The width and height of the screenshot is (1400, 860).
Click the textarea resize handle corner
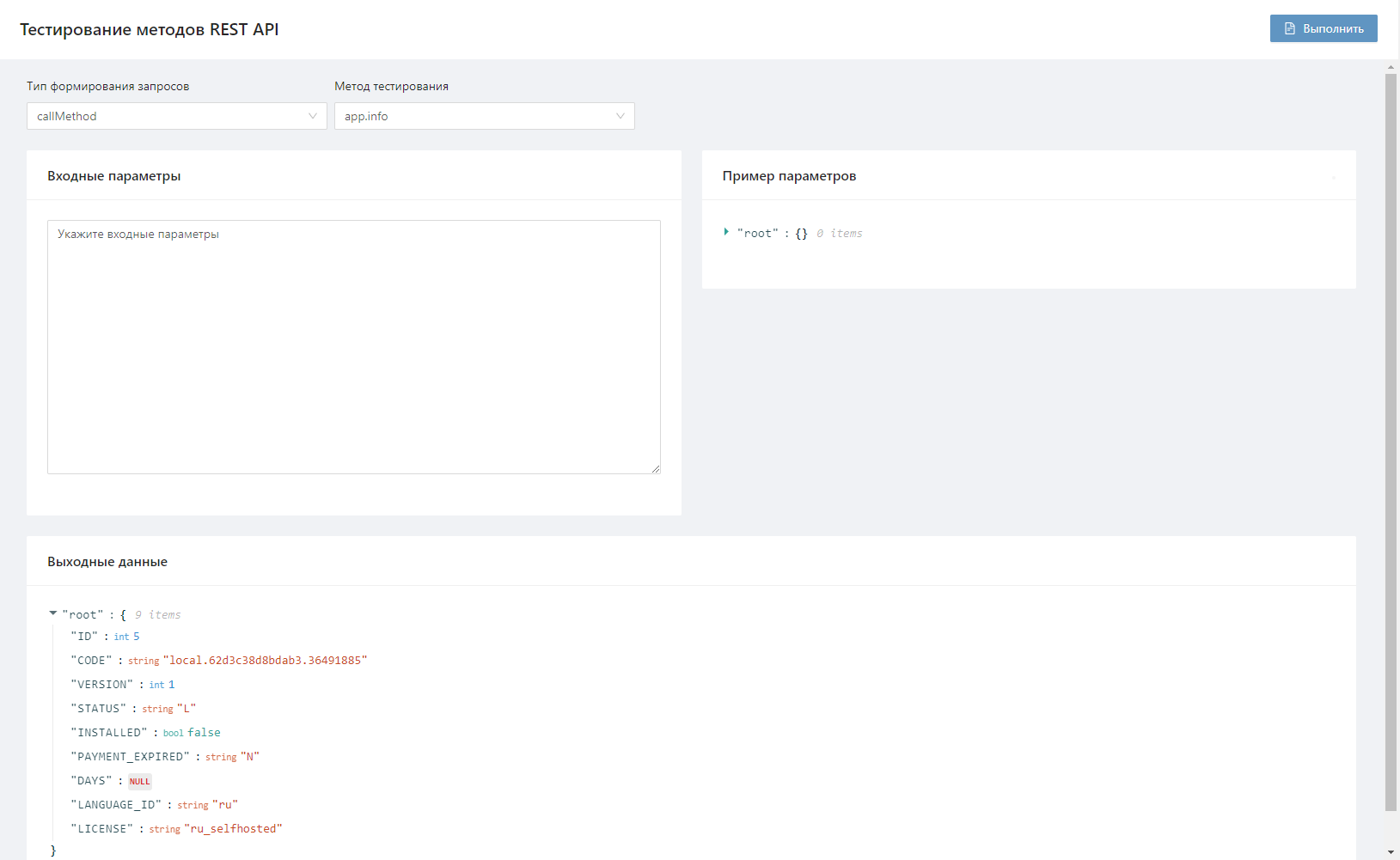656,469
